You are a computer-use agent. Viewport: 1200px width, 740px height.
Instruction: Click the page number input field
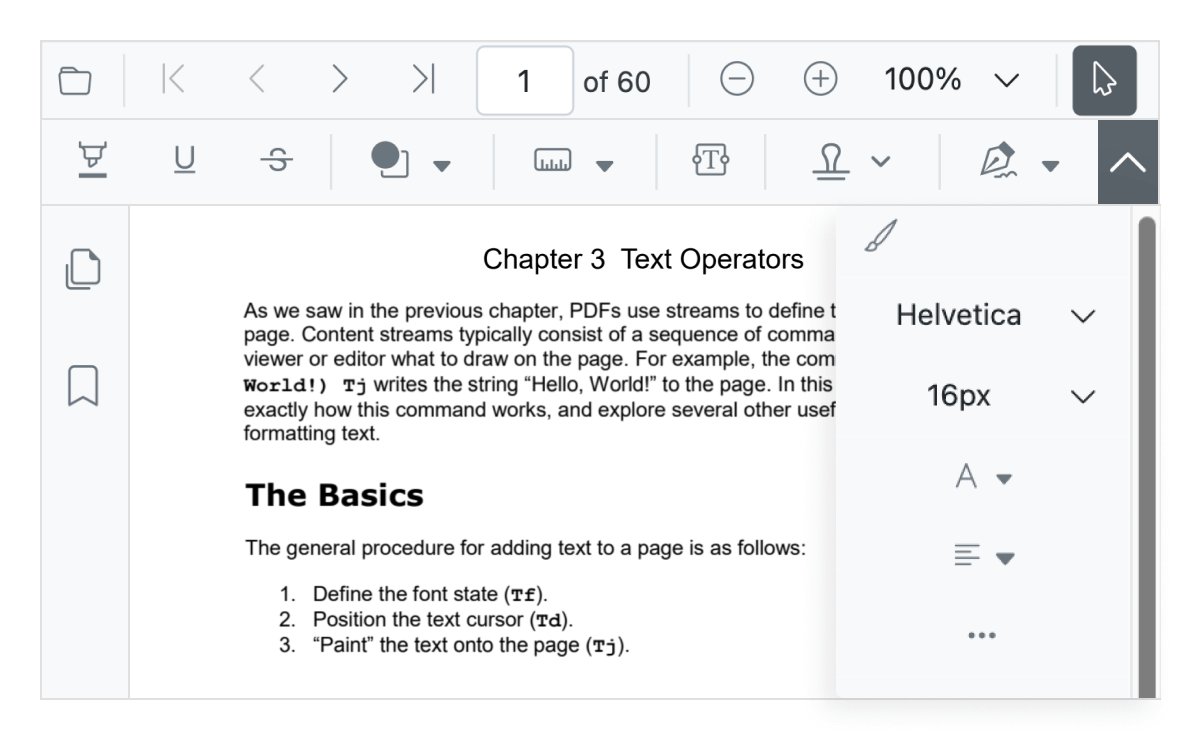pyautogui.click(x=524, y=80)
